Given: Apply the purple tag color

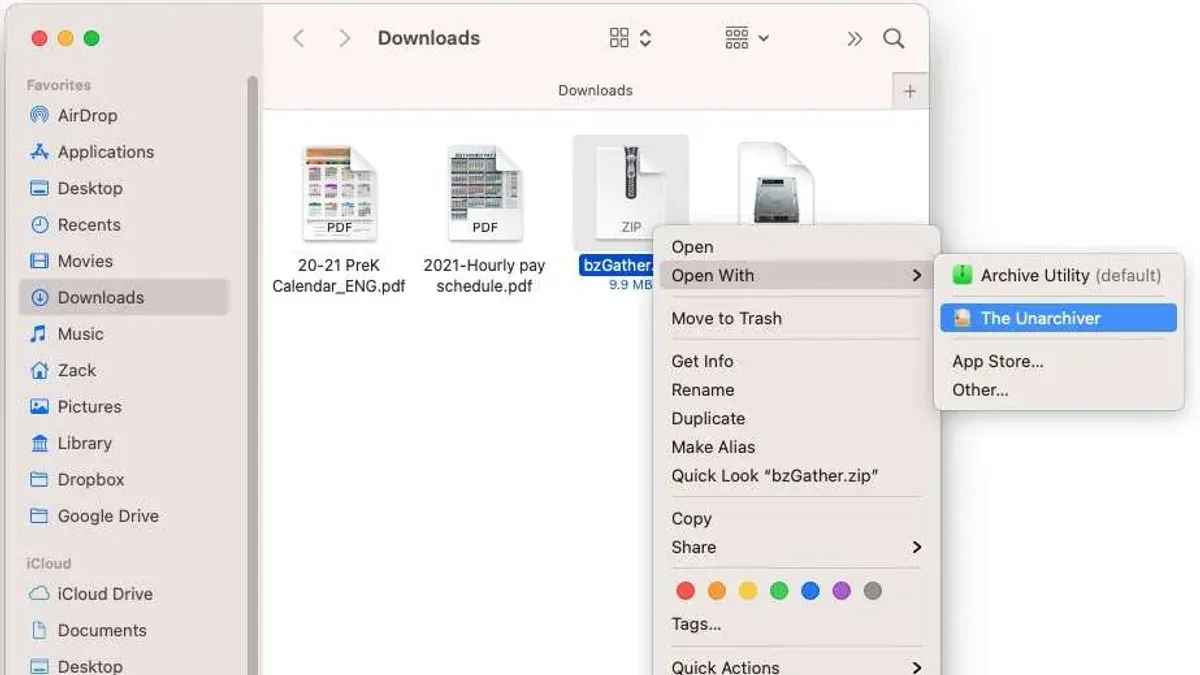Looking at the screenshot, I should click(x=841, y=591).
